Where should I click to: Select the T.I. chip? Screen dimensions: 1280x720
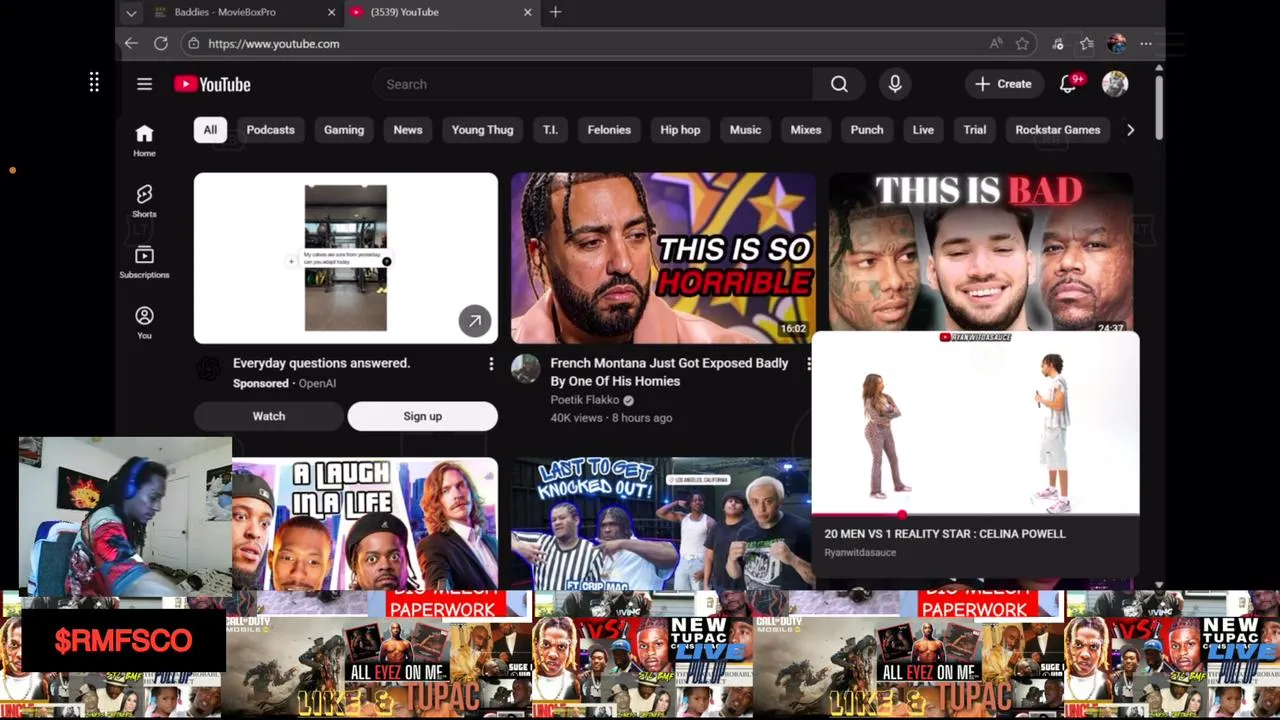pyautogui.click(x=550, y=130)
